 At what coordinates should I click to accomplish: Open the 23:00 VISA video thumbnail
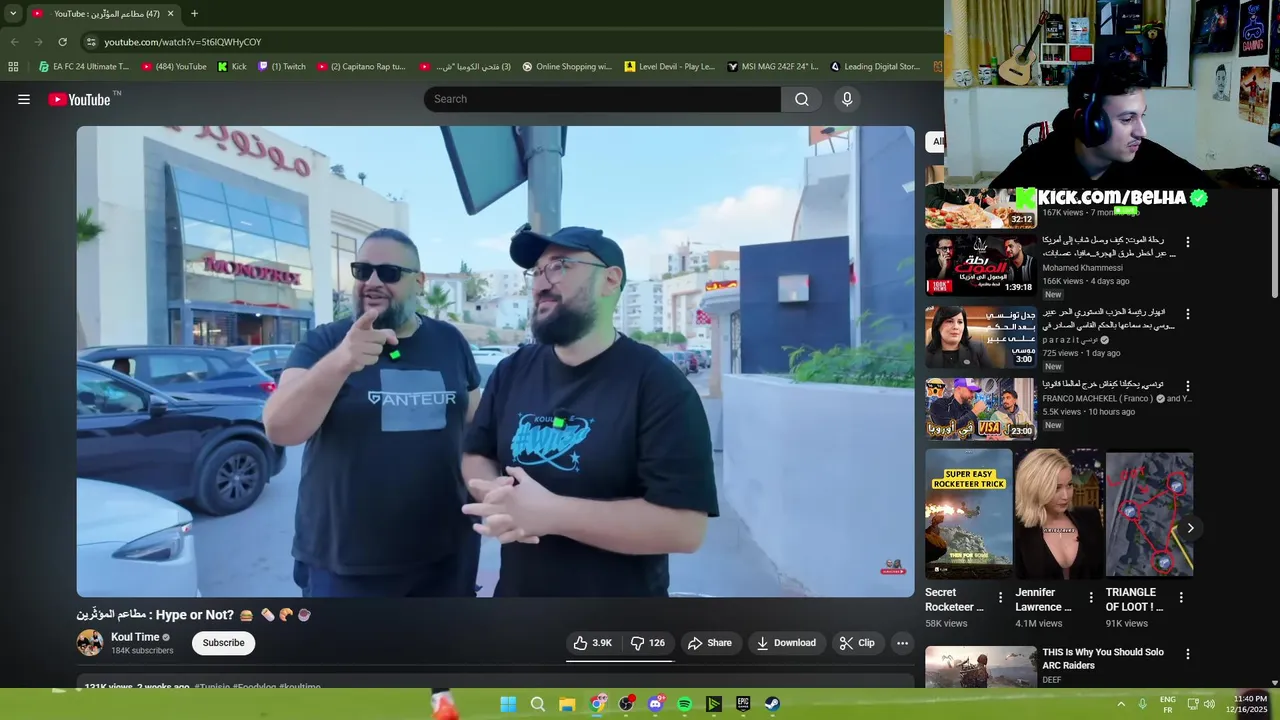[980, 409]
